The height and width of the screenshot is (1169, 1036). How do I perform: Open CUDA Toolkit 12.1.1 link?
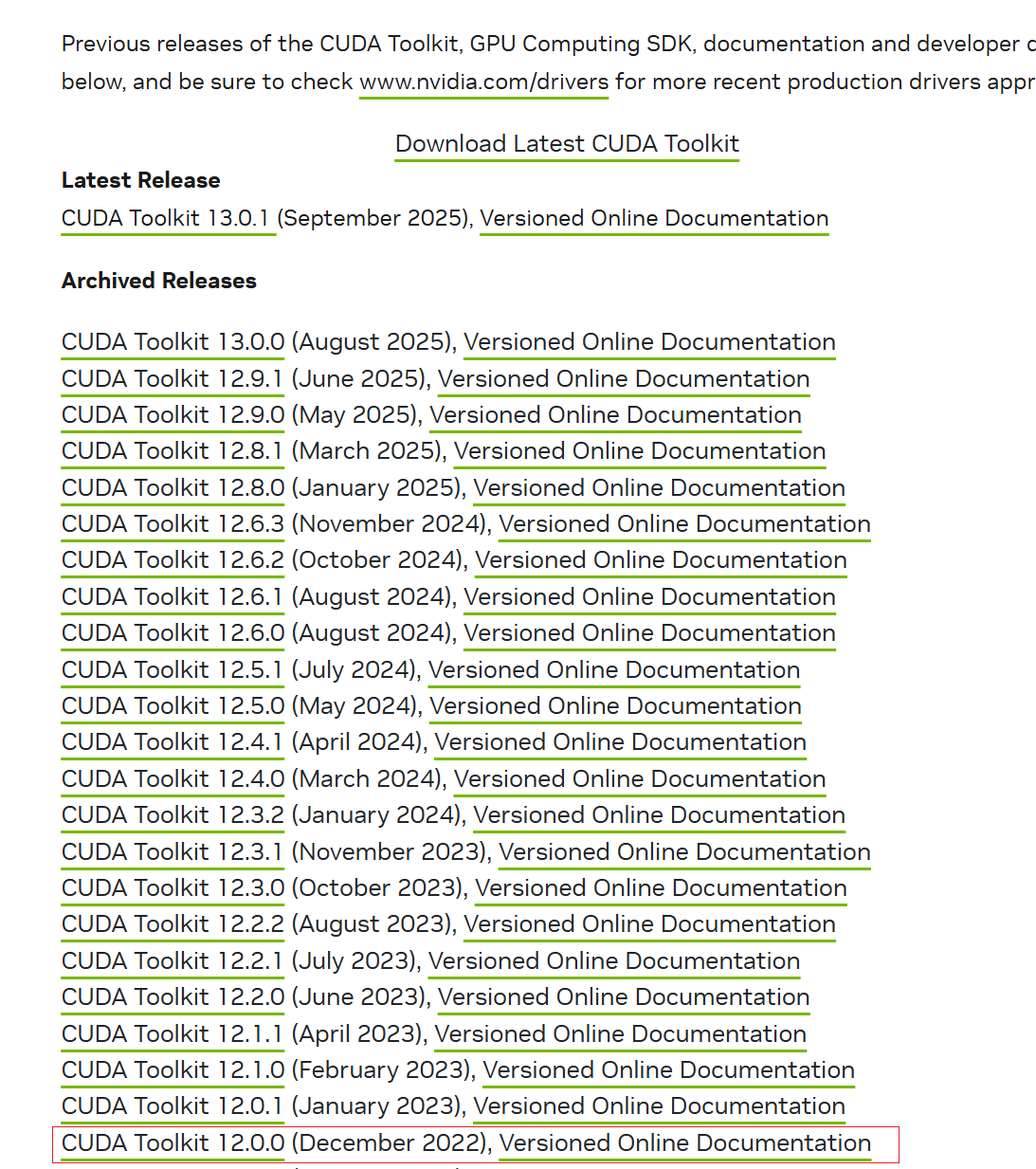(x=173, y=1034)
